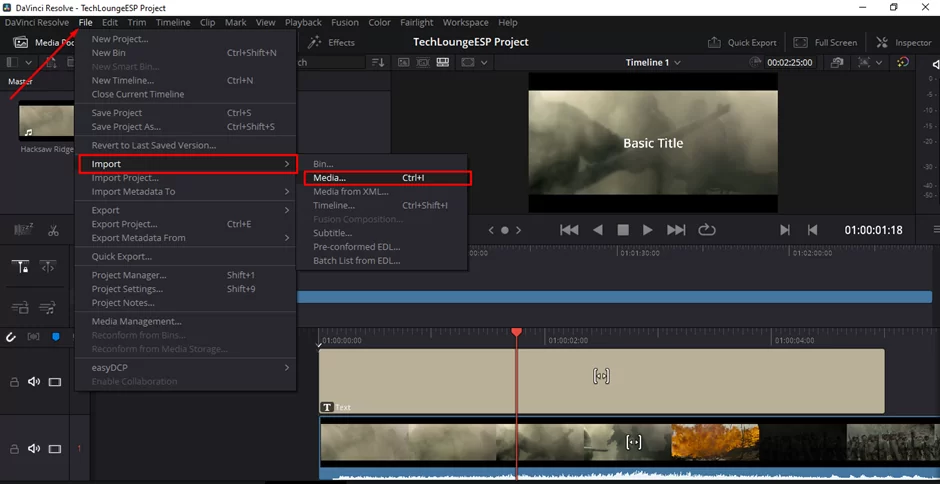The width and height of the screenshot is (940, 484).
Task: Select the split clip scissors icon
Action: (53, 230)
